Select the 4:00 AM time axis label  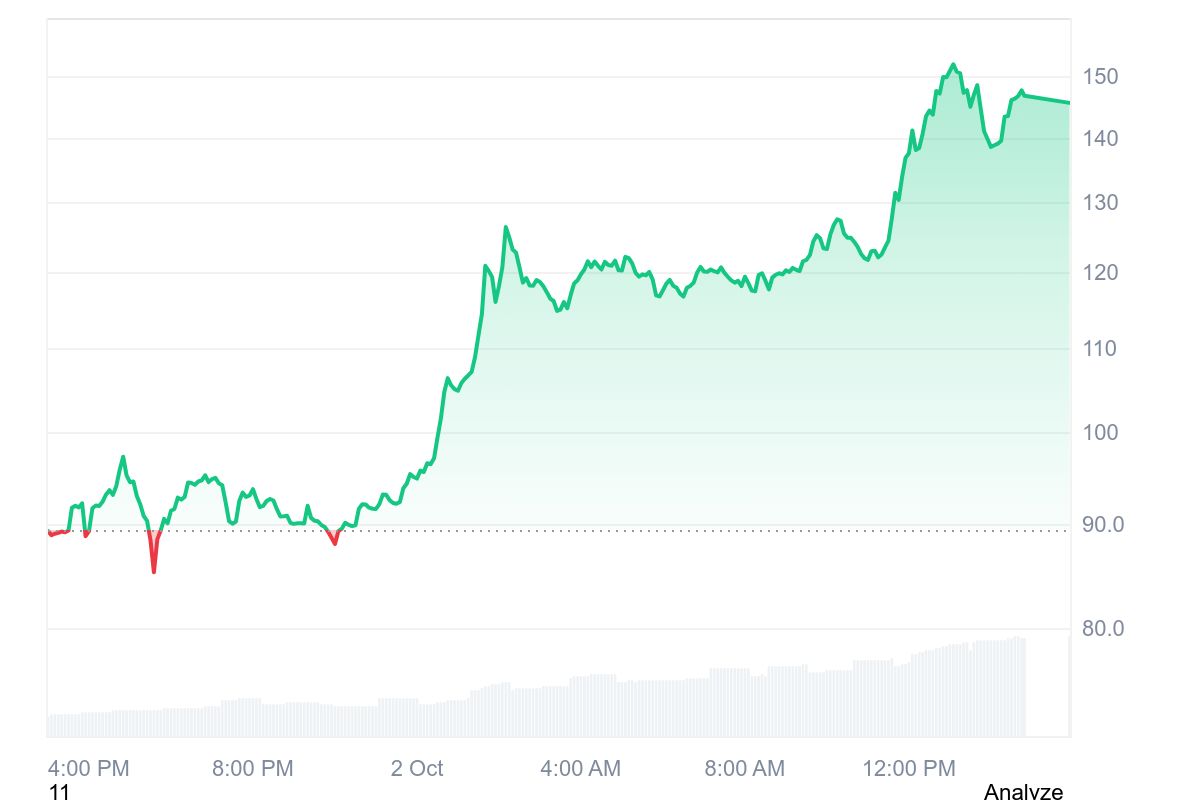coord(580,768)
